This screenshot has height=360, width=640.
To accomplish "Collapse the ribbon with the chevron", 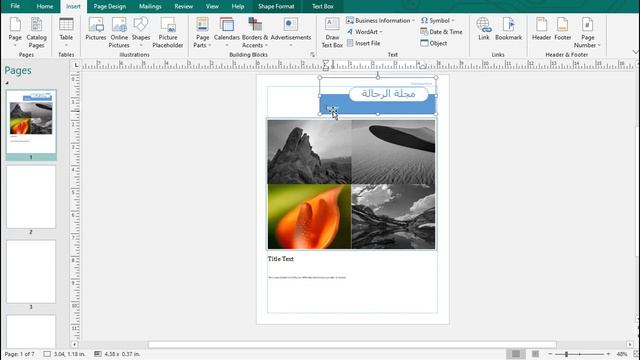I will point(635,52).
